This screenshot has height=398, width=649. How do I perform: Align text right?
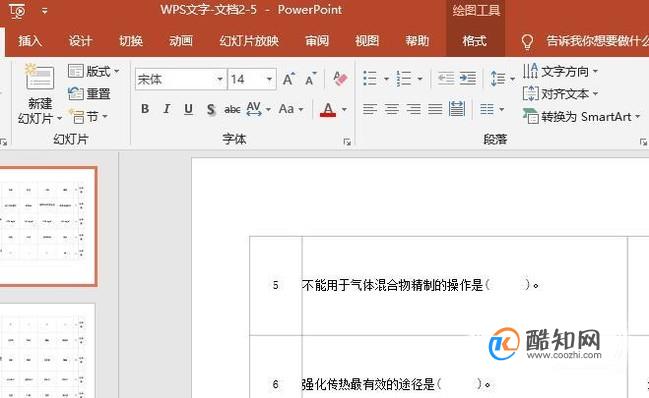[413, 109]
